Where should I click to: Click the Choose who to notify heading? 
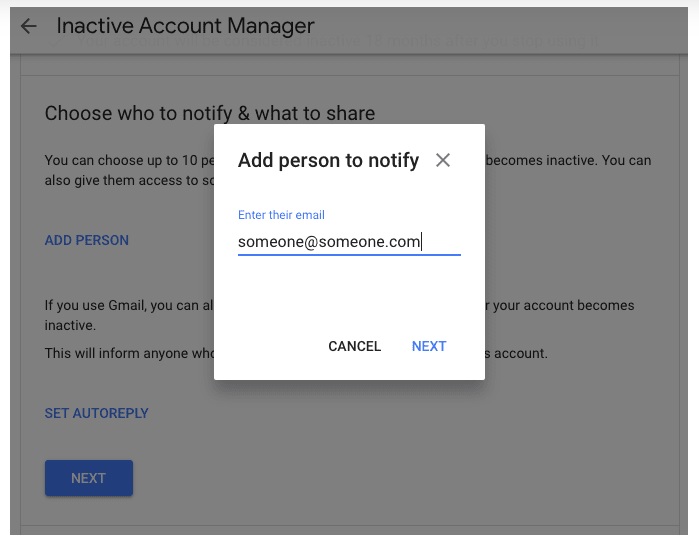coord(209,113)
